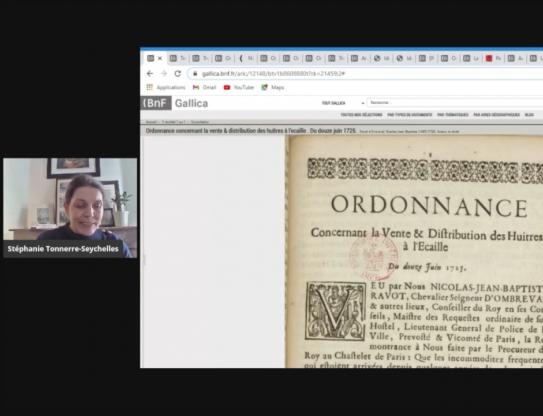Go back using the browser back arrow
This screenshot has width=543, height=416.
pyautogui.click(x=150, y=73)
